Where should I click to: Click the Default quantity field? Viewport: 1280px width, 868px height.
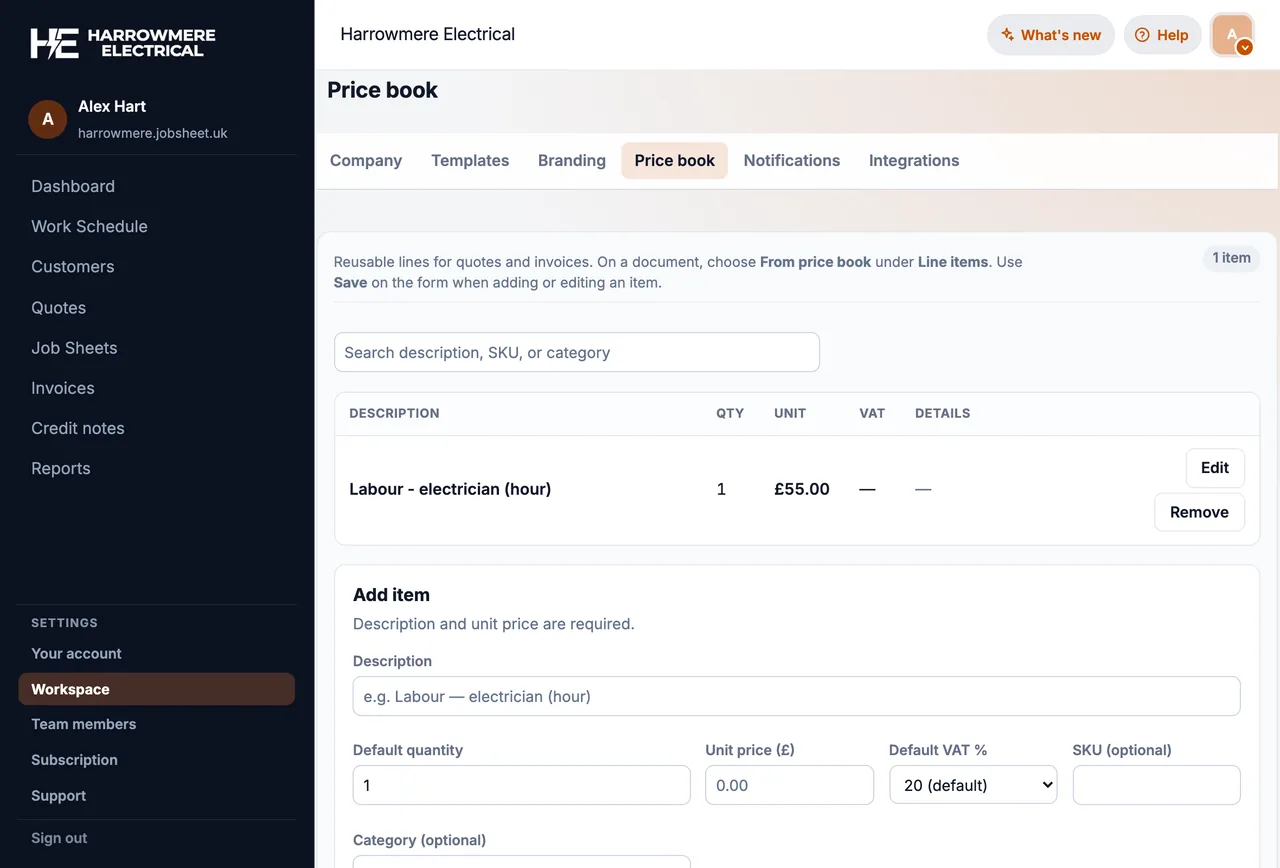[x=522, y=785]
